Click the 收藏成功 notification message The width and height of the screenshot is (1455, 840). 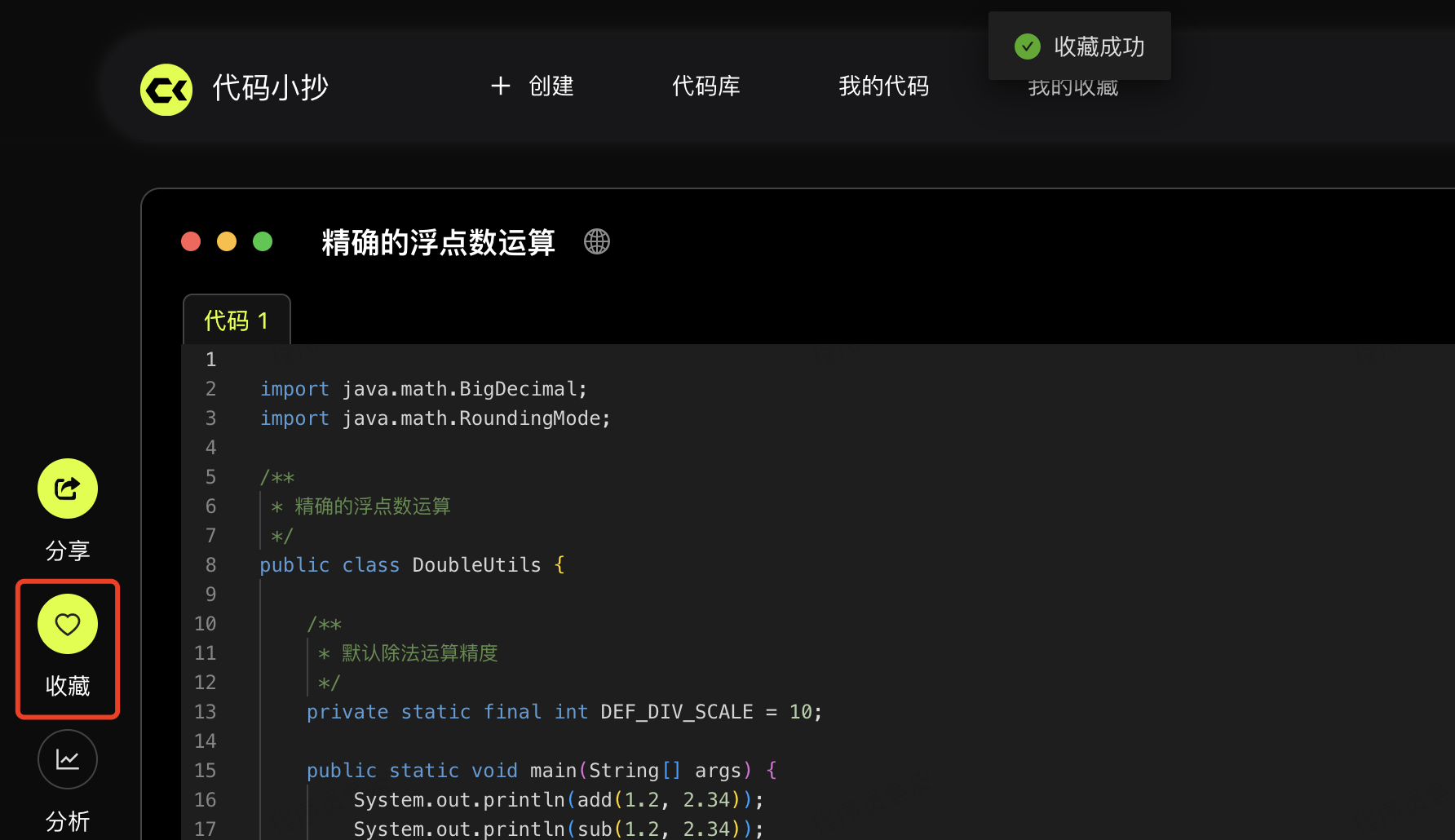[x=1099, y=46]
